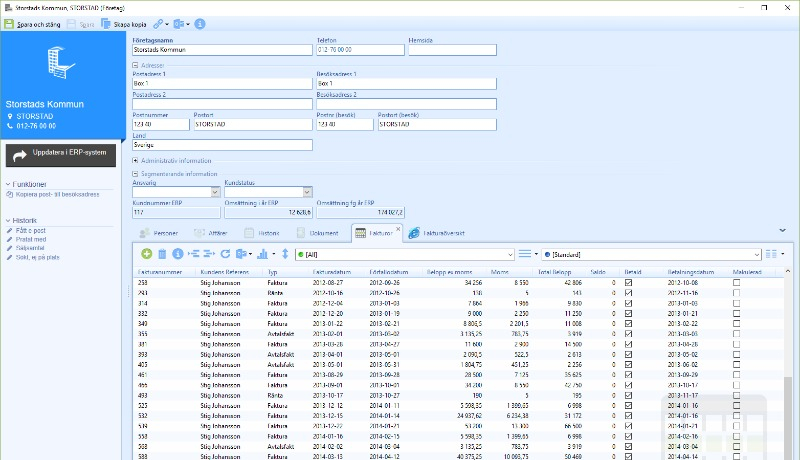Click Skapa kopia copy icon
Screen dimensions: 800x460
pos(106,24)
